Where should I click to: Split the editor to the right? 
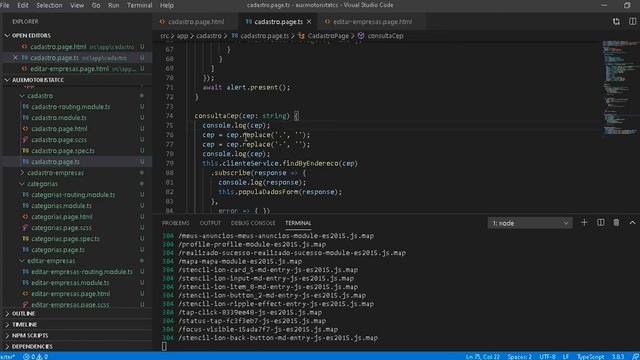(632, 22)
